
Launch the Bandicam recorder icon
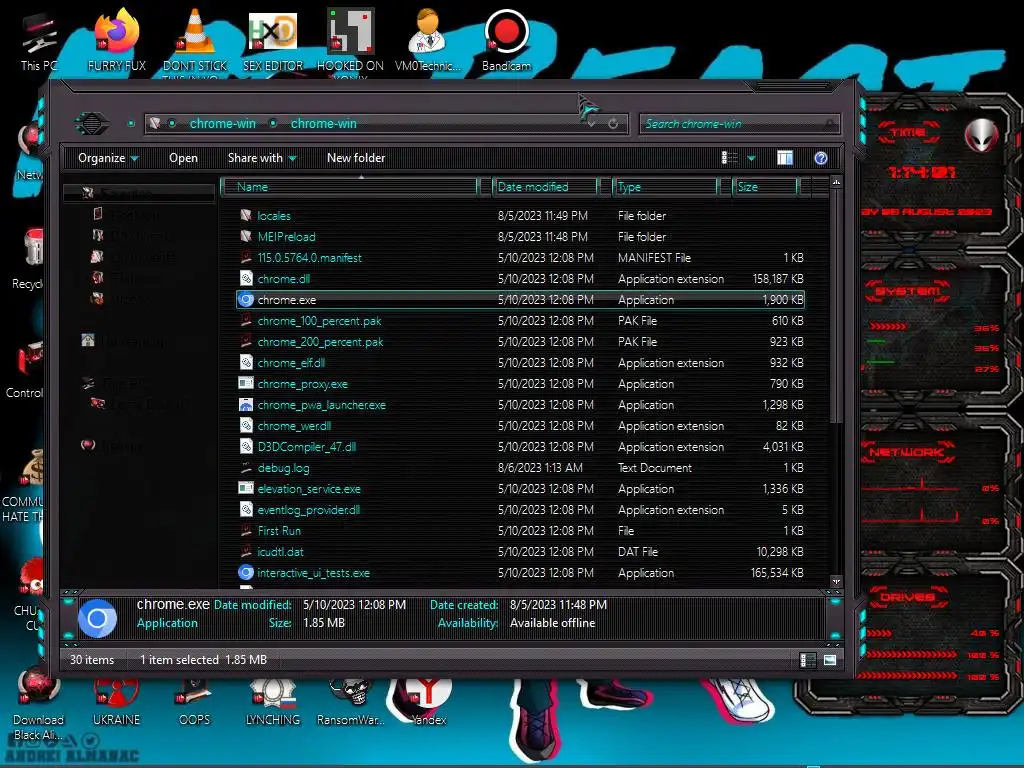(x=506, y=42)
